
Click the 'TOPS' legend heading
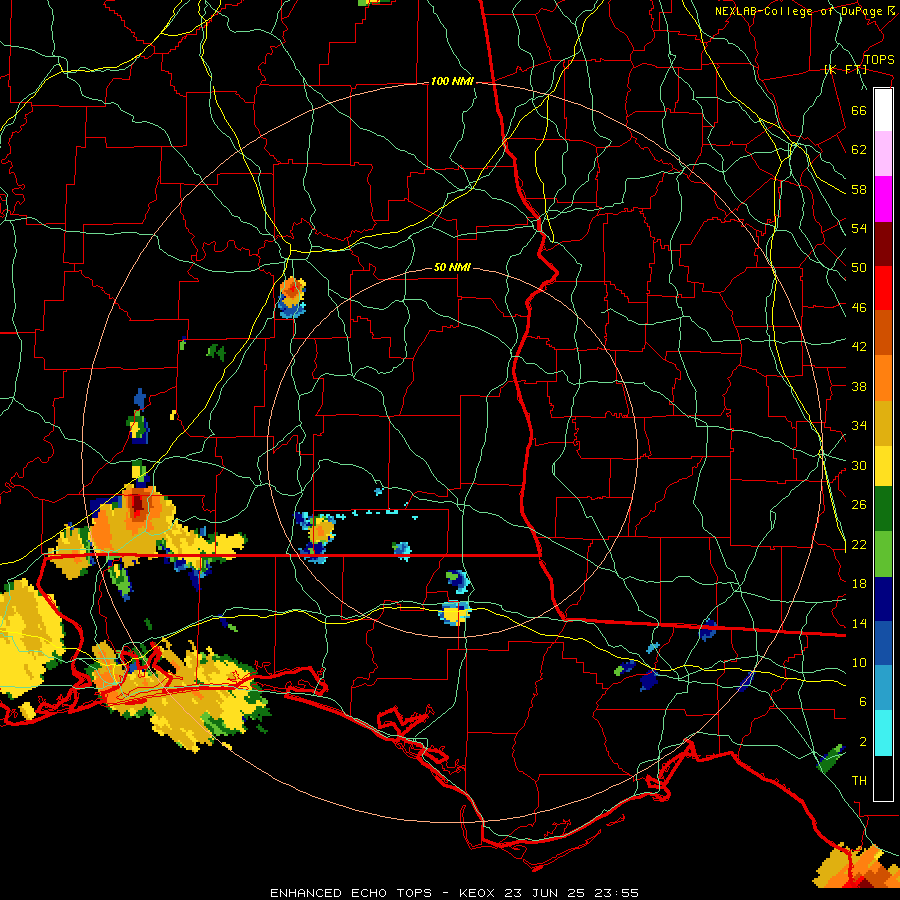click(x=879, y=60)
